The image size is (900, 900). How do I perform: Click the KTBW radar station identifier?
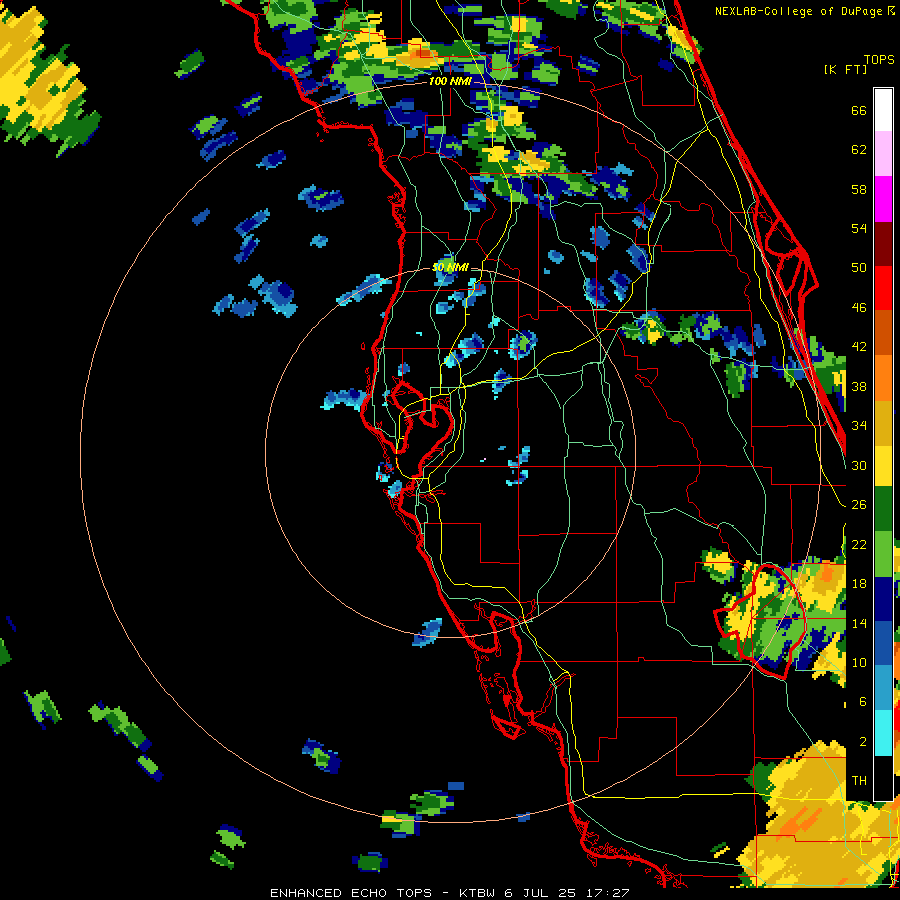477,893
